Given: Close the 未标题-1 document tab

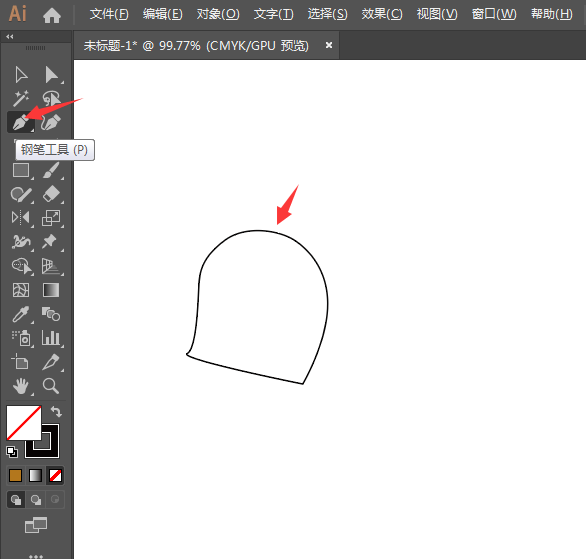Looking at the screenshot, I should point(329,45).
